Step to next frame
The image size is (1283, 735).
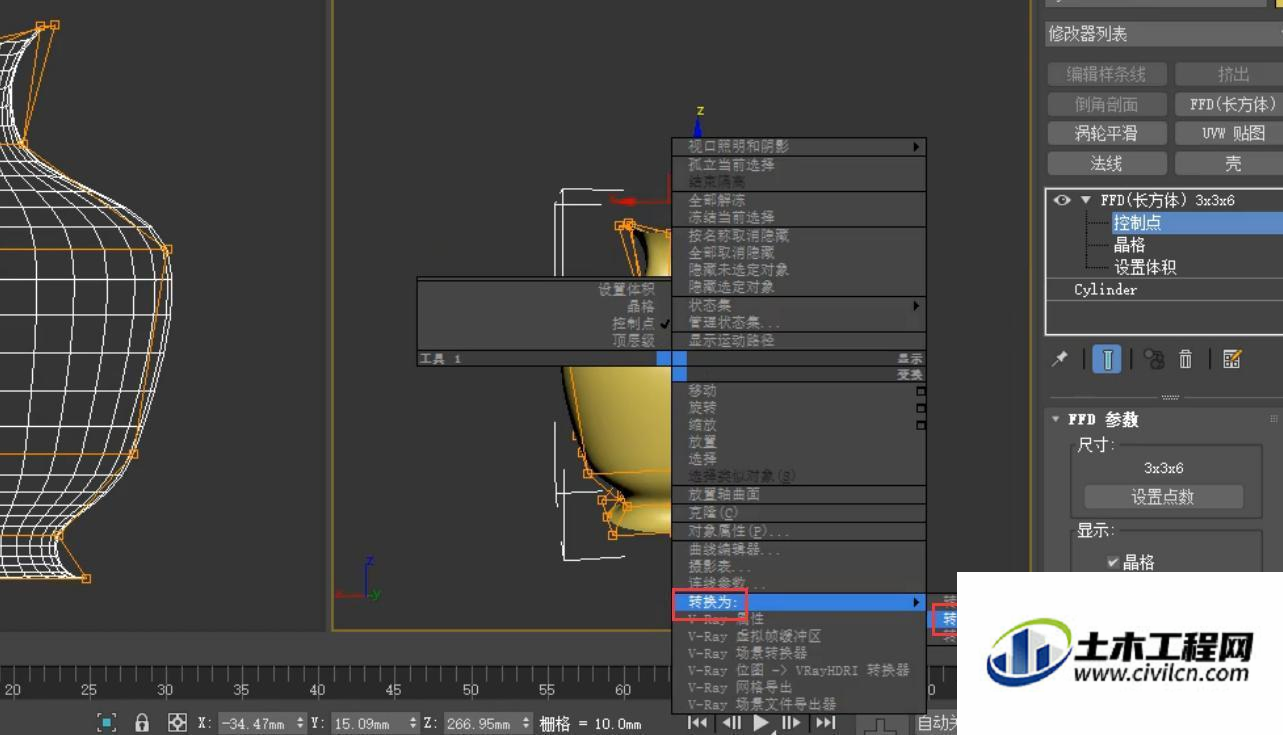(x=792, y=722)
